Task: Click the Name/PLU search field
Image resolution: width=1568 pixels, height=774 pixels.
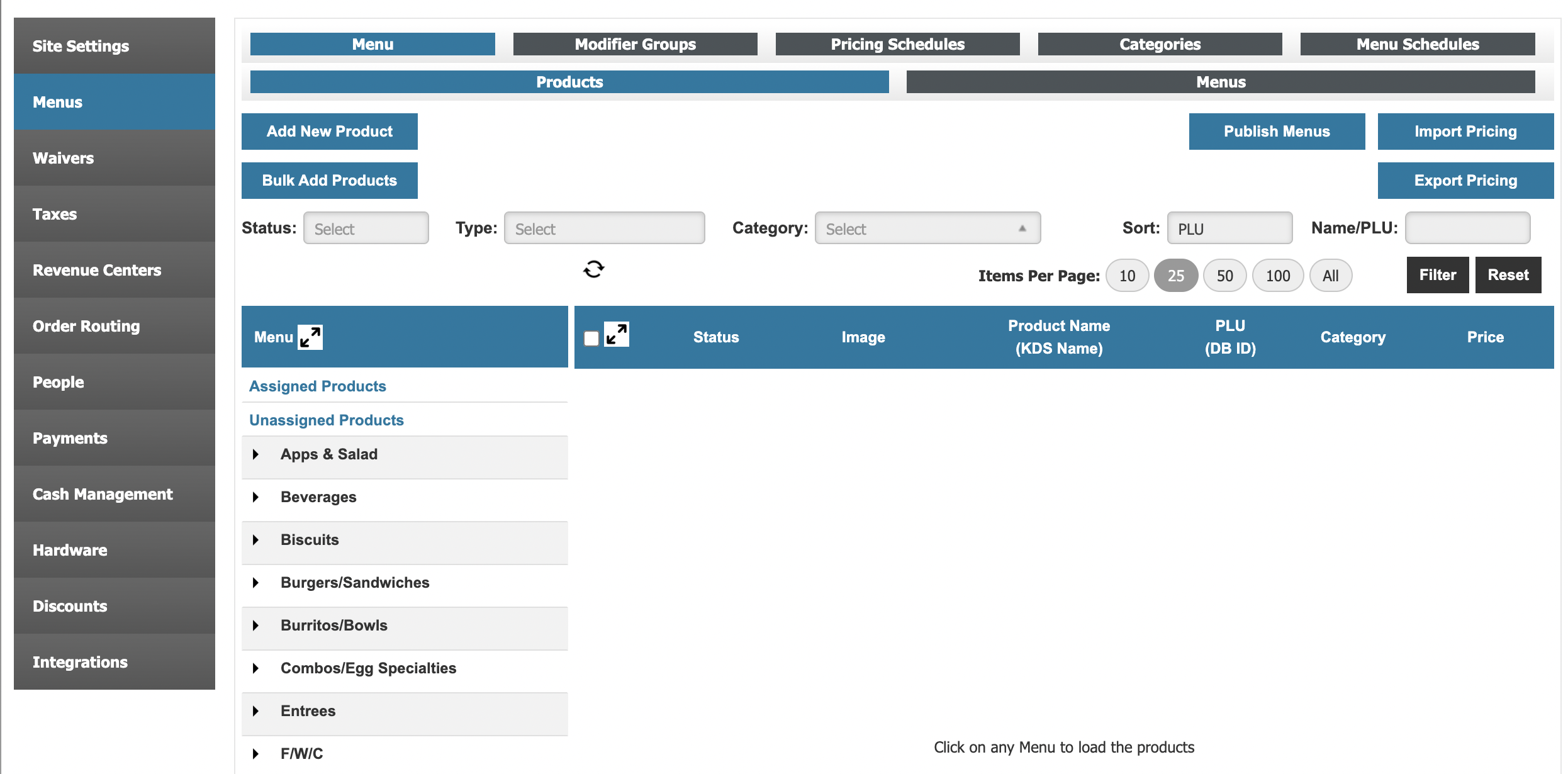Action: [1467, 228]
